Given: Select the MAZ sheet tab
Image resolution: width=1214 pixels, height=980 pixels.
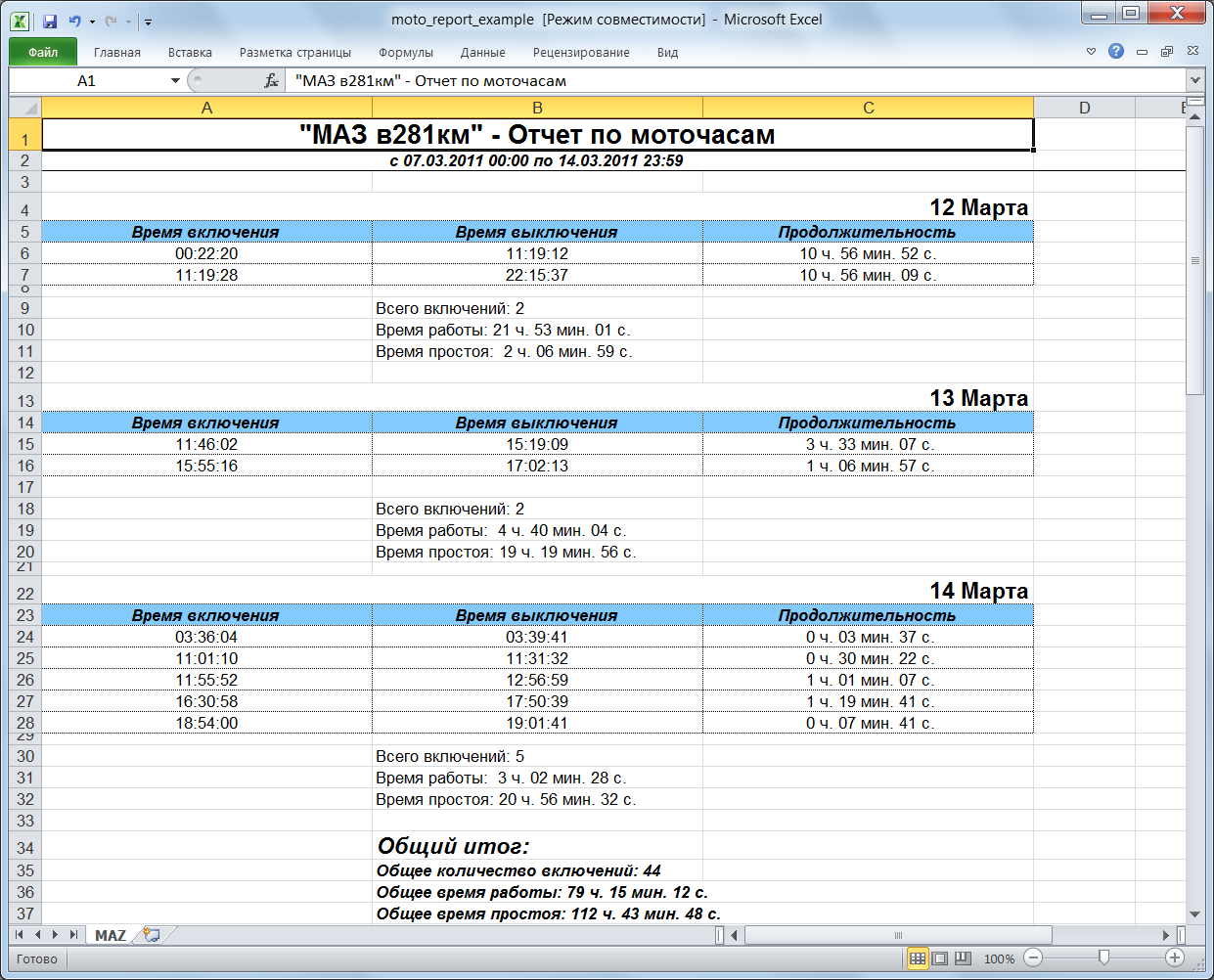Looking at the screenshot, I should [111, 936].
